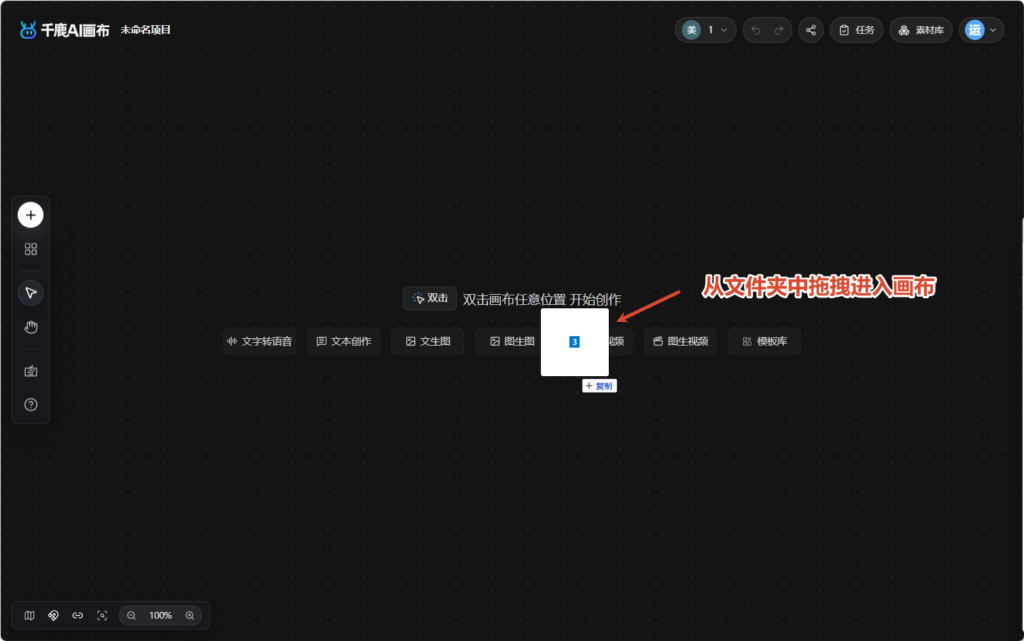Expand the 美 1 collaborators dropdown
1024x641 pixels.
tap(705, 30)
